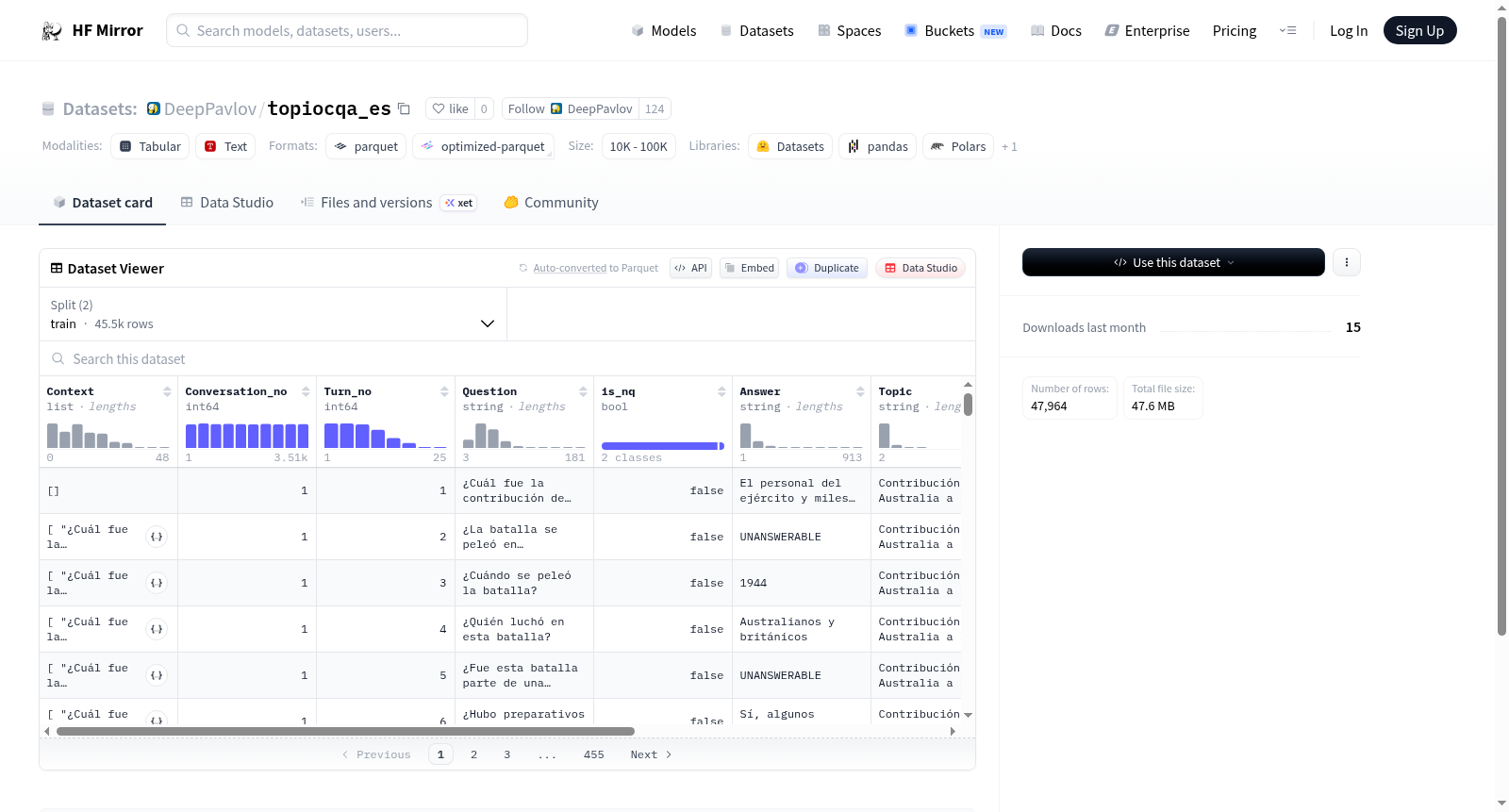The width and height of the screenshot is (1509, 812).
Task: Follow the DeepPavlov organization
Action: [571, 108]
